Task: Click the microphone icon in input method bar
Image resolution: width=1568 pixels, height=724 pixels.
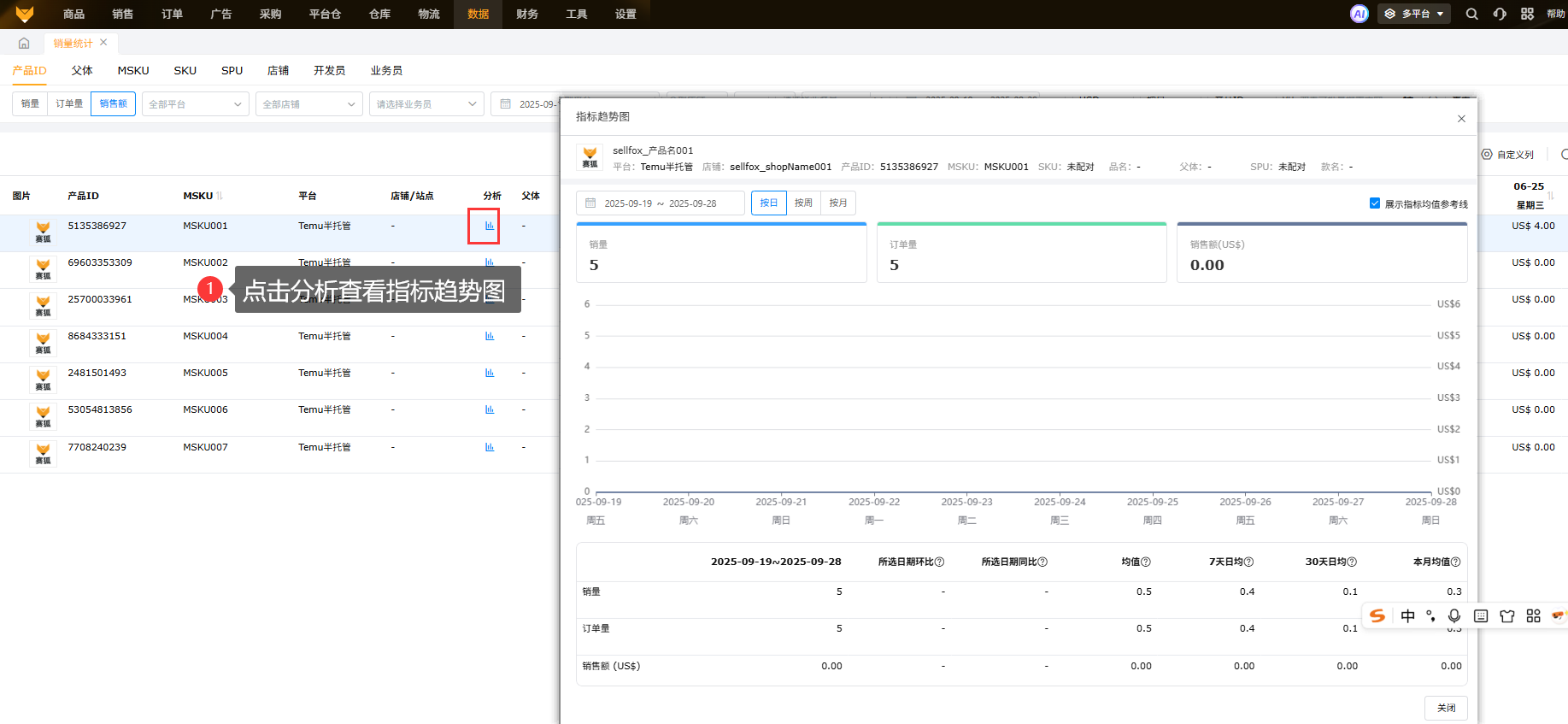Action: 1454,615
